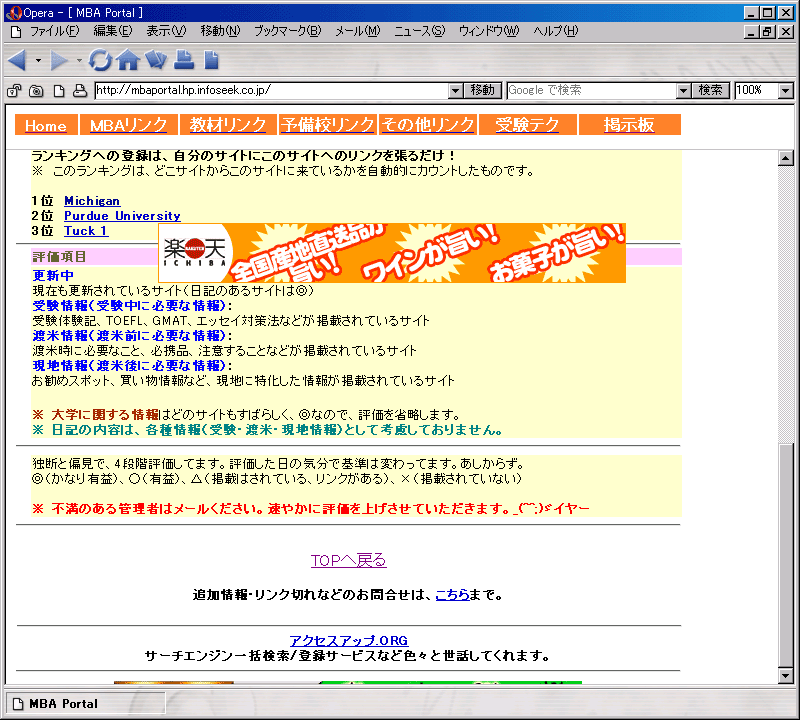Select the 掲示板 navigation tab

point(629,125)
